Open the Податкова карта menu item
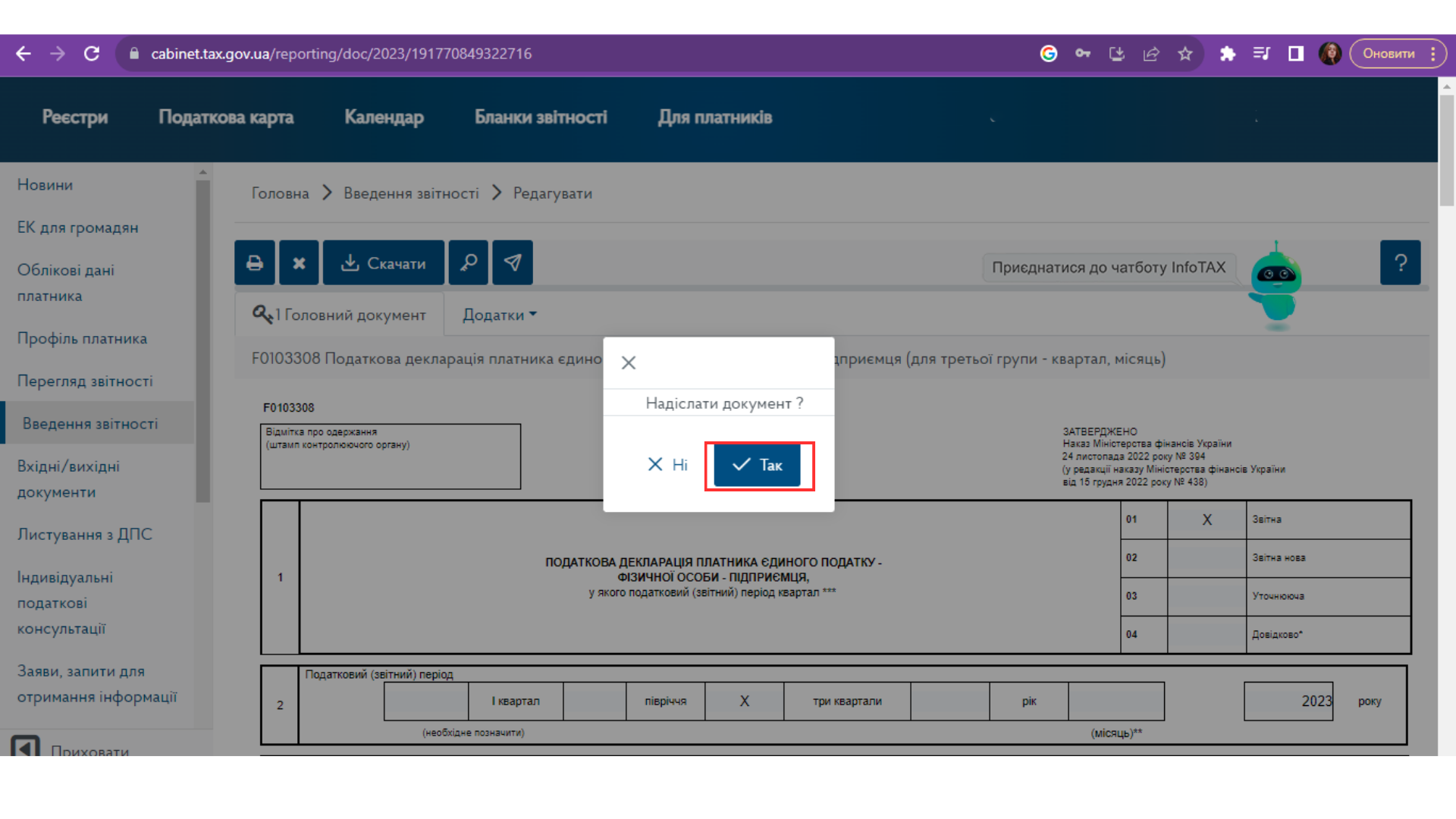Viewport: 1456px width, 819px height. click(x=226, y=117)
